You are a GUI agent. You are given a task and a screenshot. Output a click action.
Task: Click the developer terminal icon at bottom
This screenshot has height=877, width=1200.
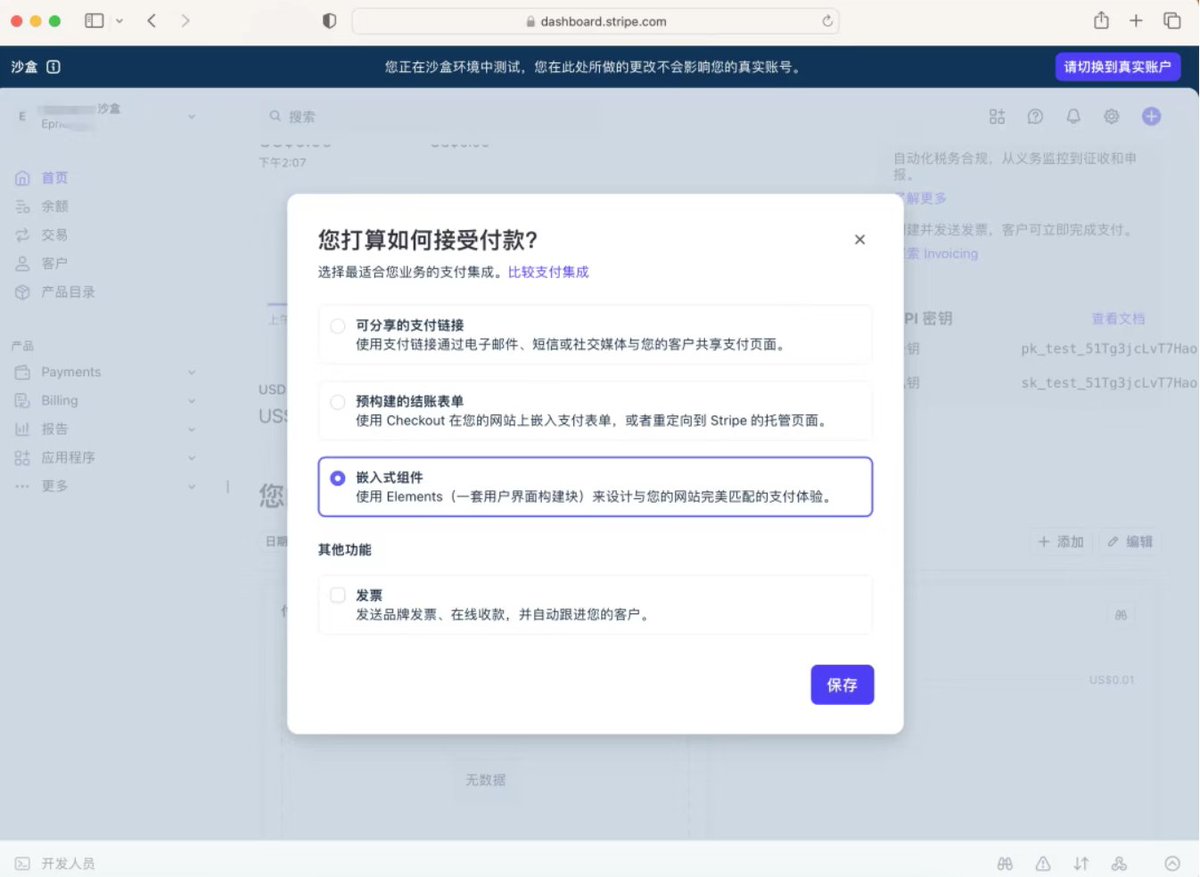(x=22, y=863)
